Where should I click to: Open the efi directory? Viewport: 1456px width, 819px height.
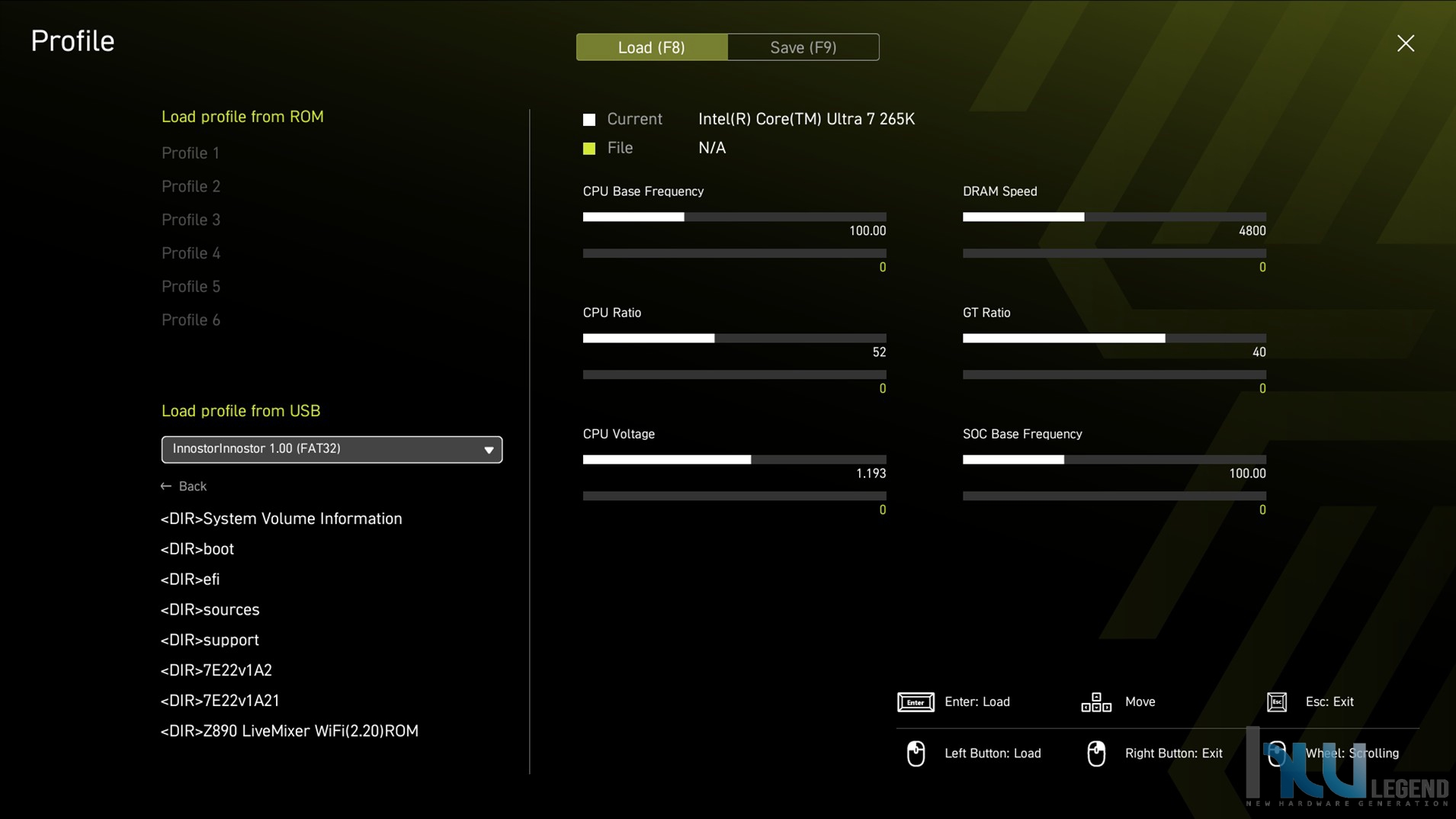click(x=190, y=580)
